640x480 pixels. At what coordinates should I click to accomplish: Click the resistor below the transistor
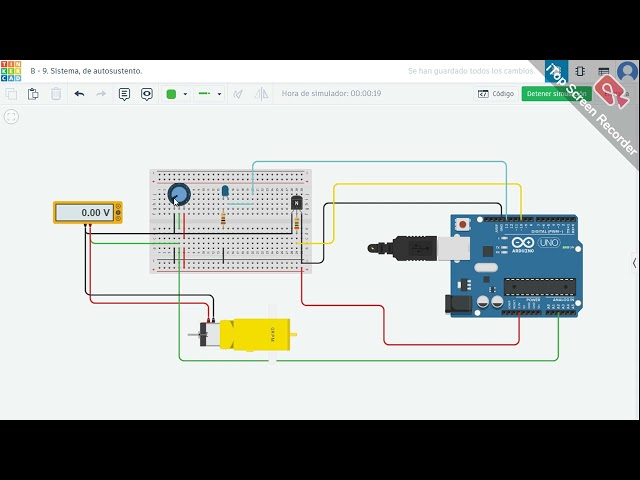pyautogui.click(x=297, y=224)
